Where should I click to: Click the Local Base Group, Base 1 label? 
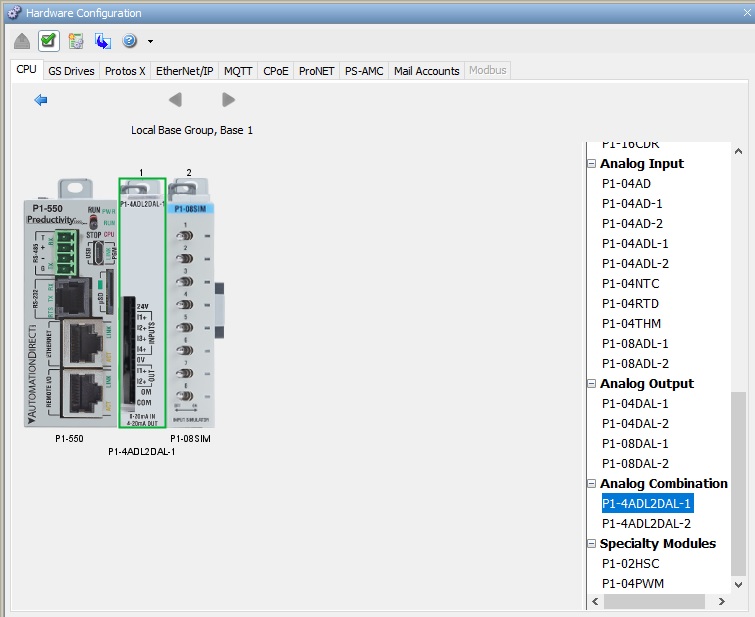coord(192,131)
